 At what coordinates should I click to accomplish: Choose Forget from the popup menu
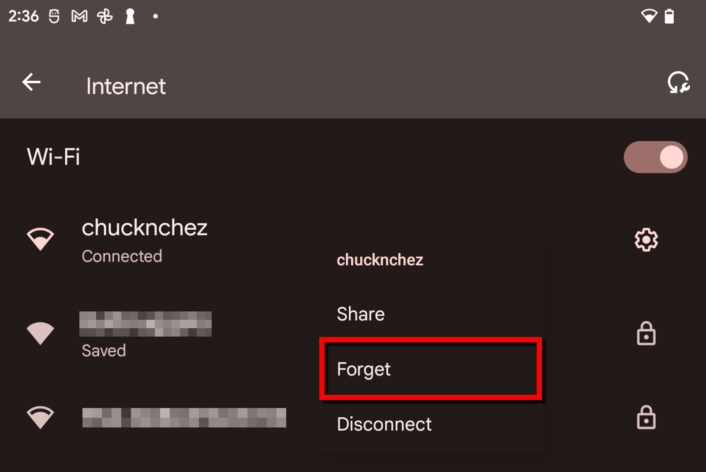point(364,369)
